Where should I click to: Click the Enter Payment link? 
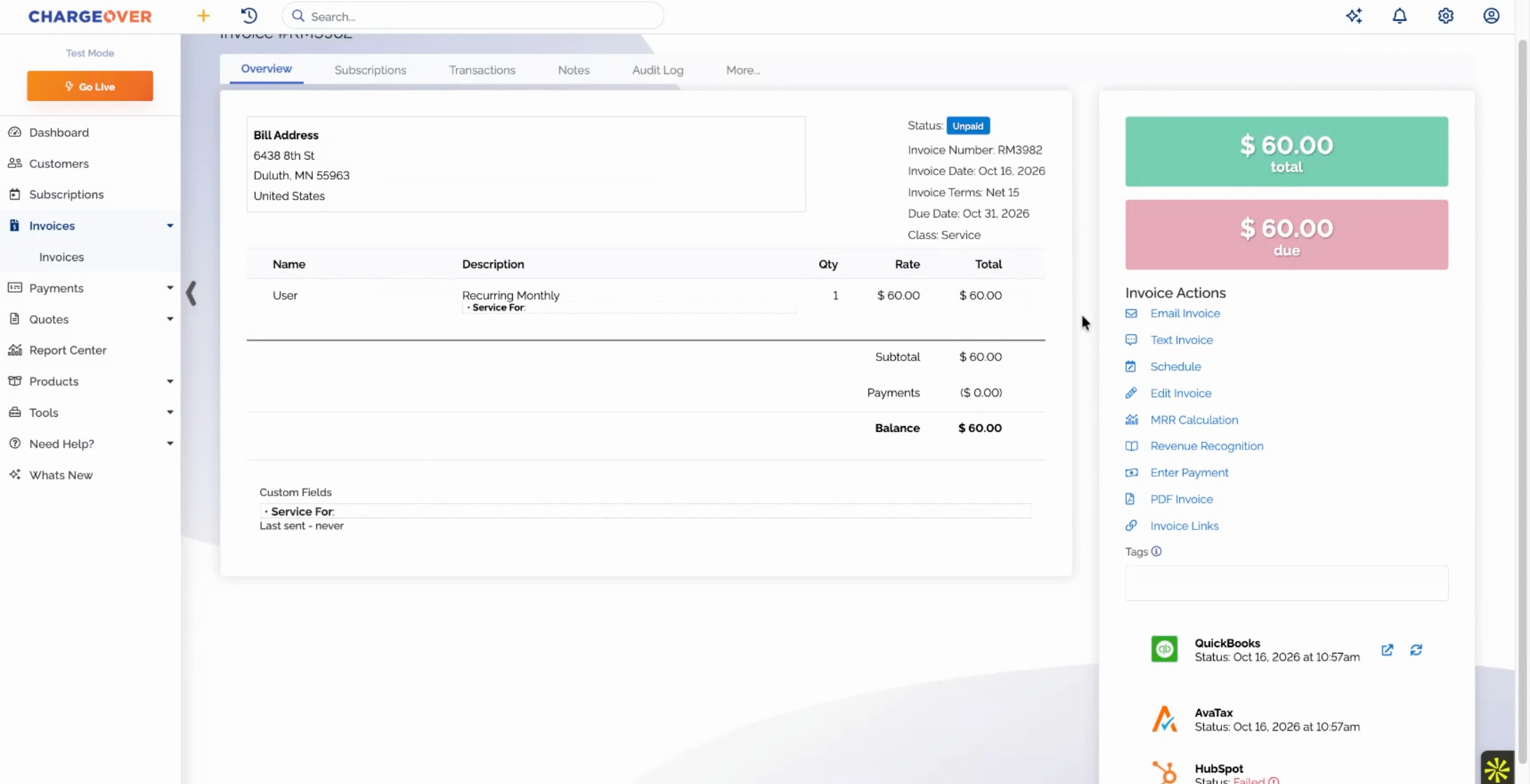[x=1189, y=473]
